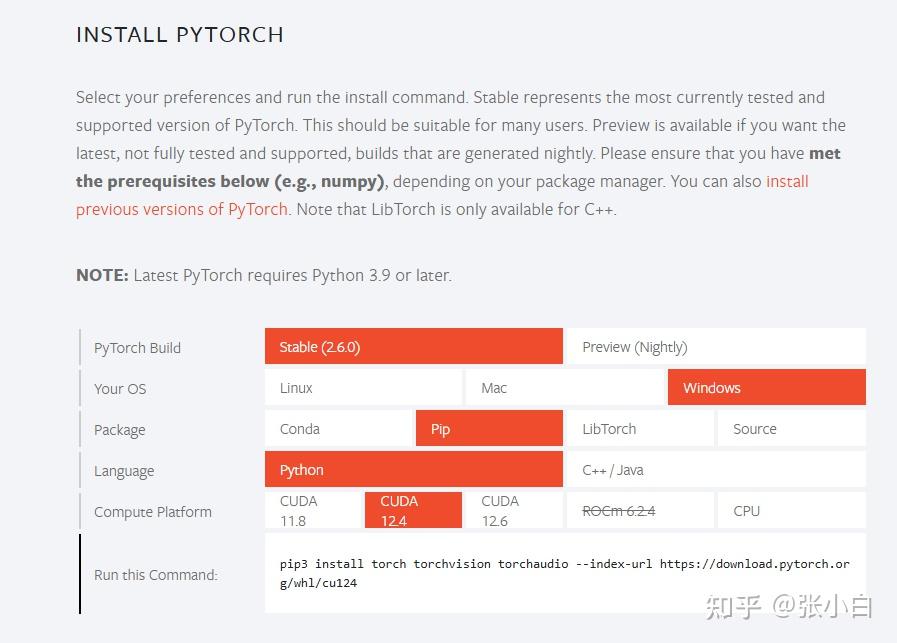Select CUDA 12.4 compute platform
Screen dimensions: 897x643
point(413,510)
